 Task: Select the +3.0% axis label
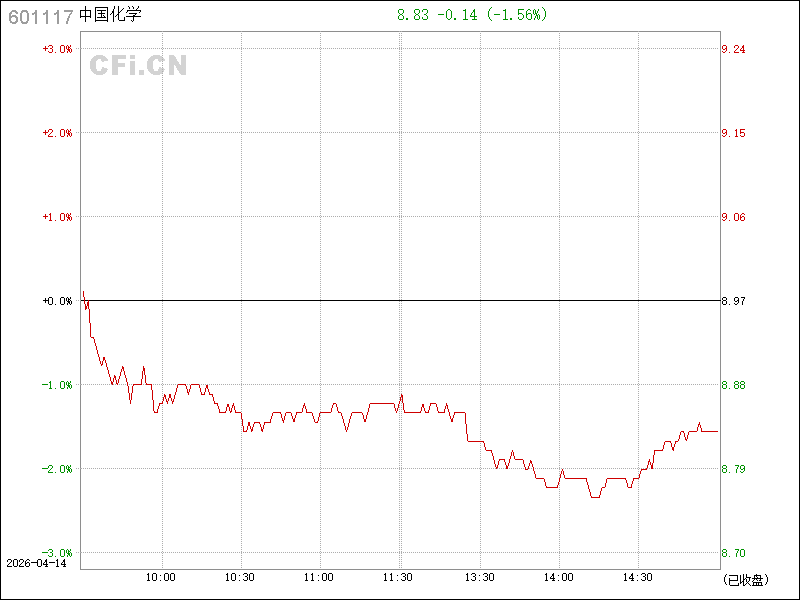(57, 49)
